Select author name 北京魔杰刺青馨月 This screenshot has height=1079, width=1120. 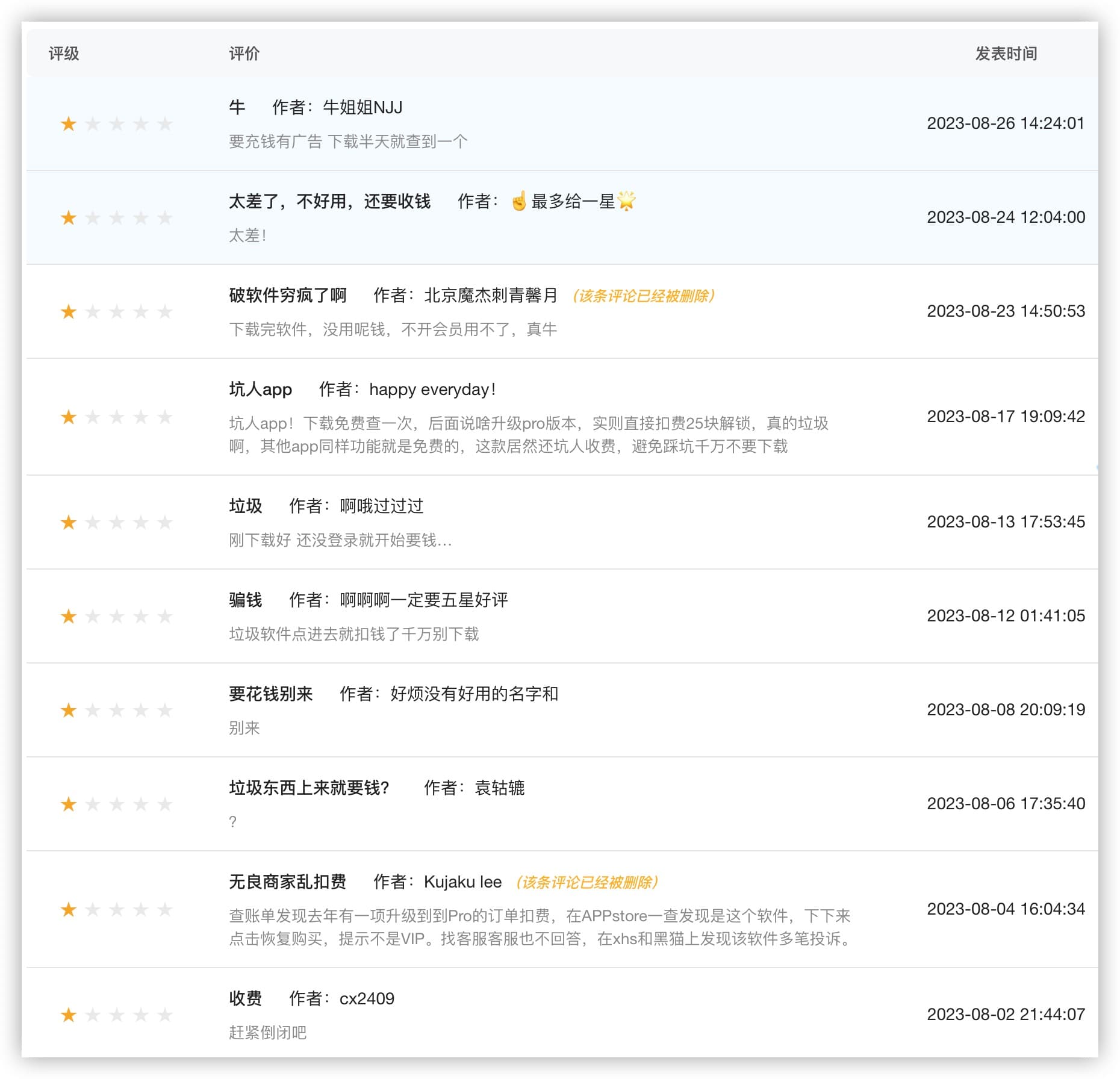point(491,296)
